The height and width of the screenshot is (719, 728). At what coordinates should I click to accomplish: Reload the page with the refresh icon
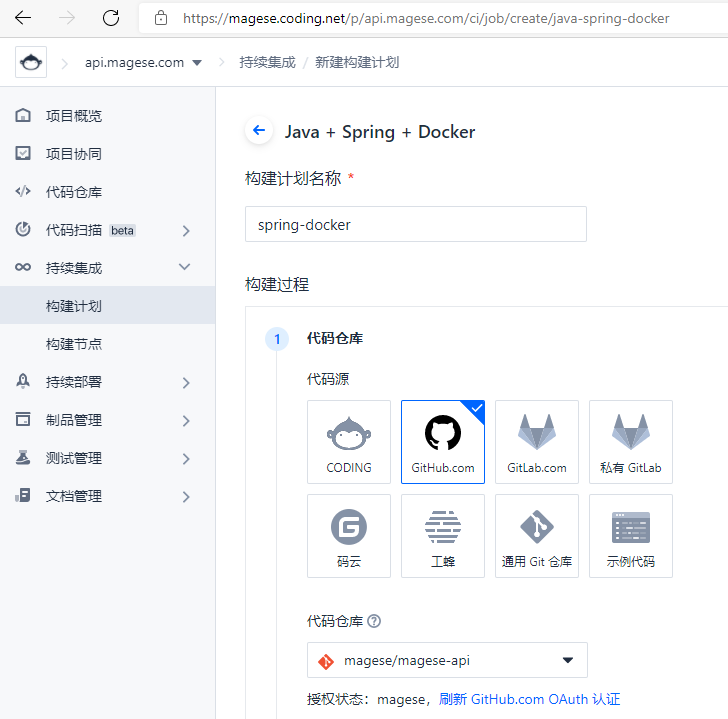tap(111, 18)
